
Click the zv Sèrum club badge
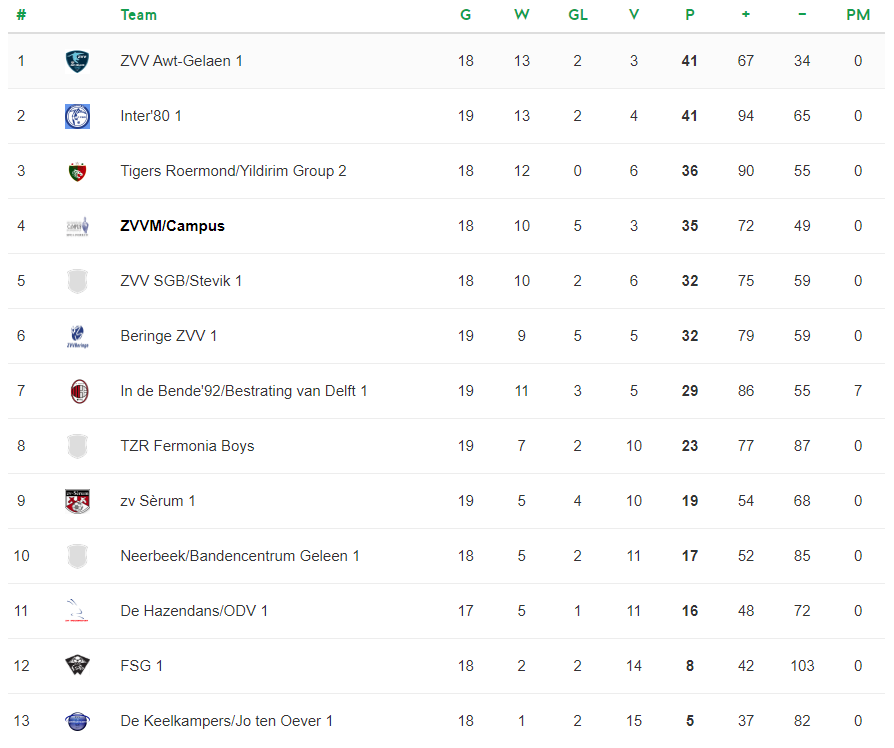pos(78,502)
